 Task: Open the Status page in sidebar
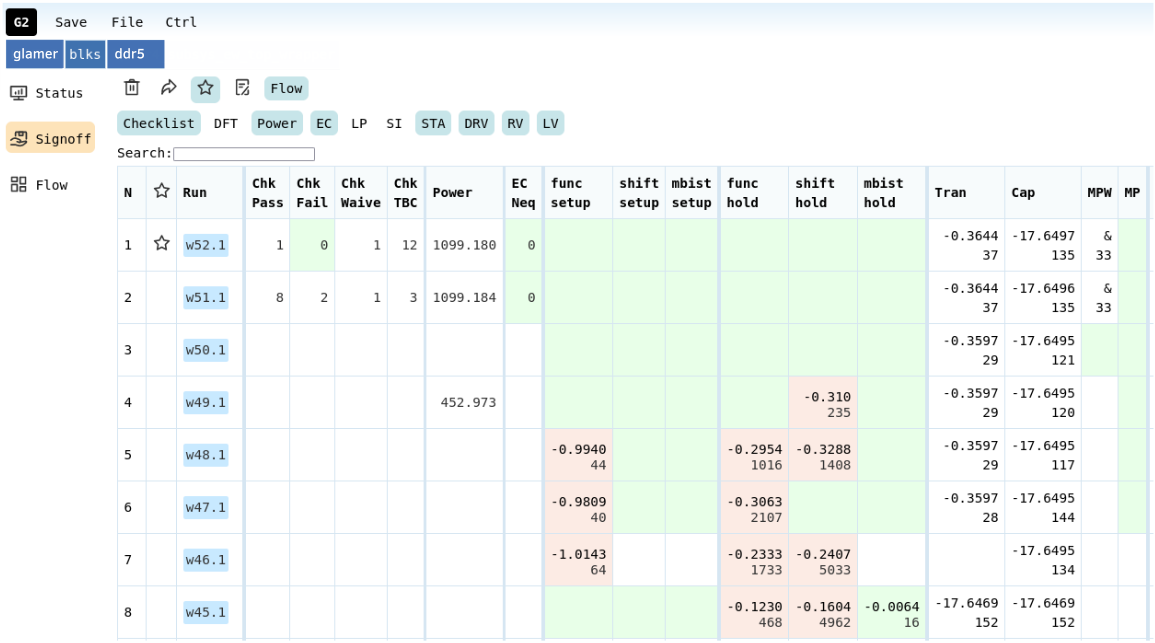click(x=48, y=93)
